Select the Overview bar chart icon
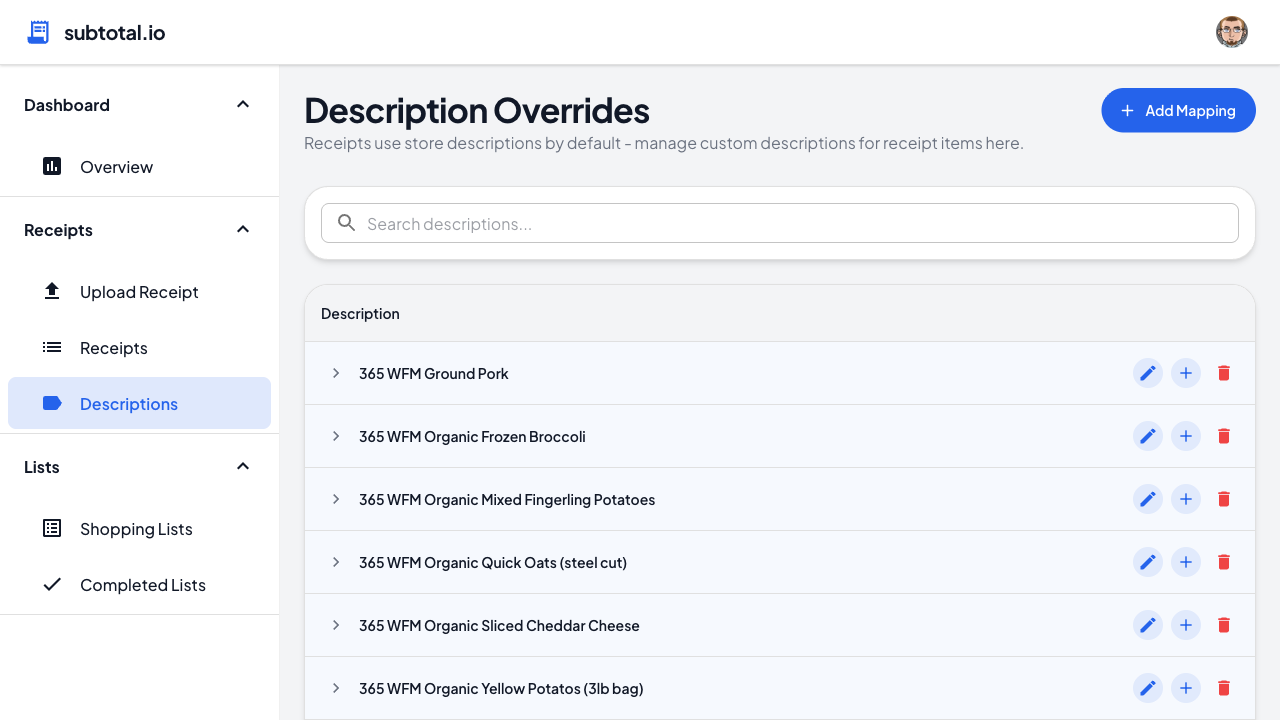 tap(51, 166)
